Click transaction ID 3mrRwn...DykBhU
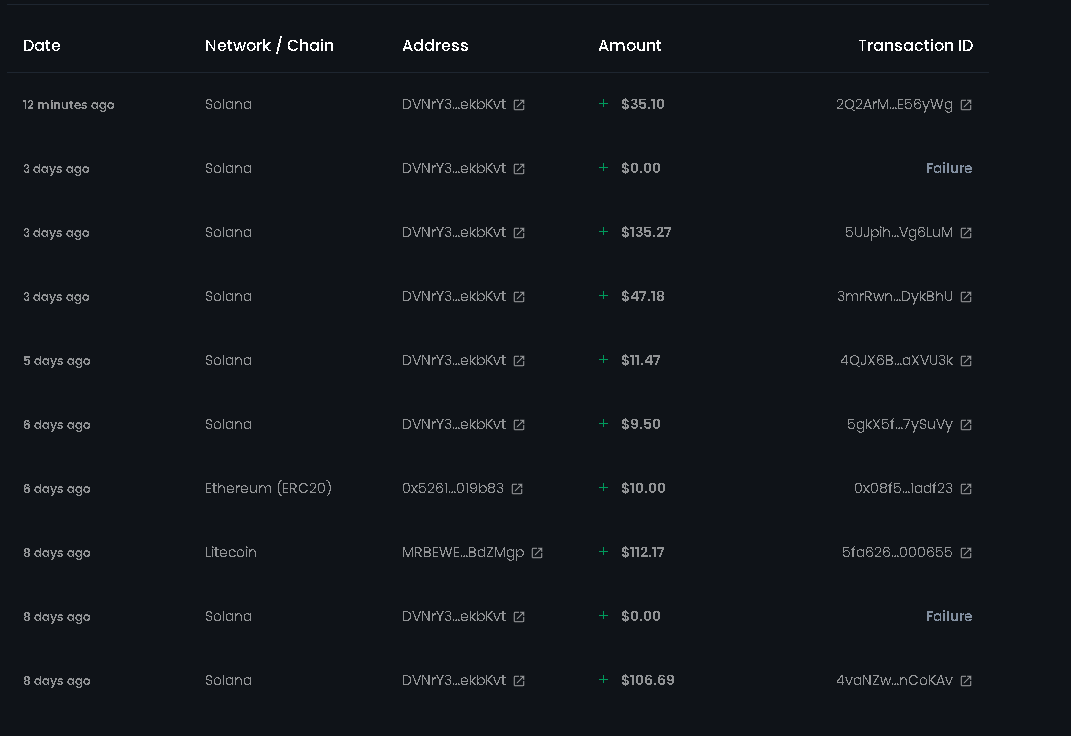Viewport: 1071px width, 736px height. point(895,296)
